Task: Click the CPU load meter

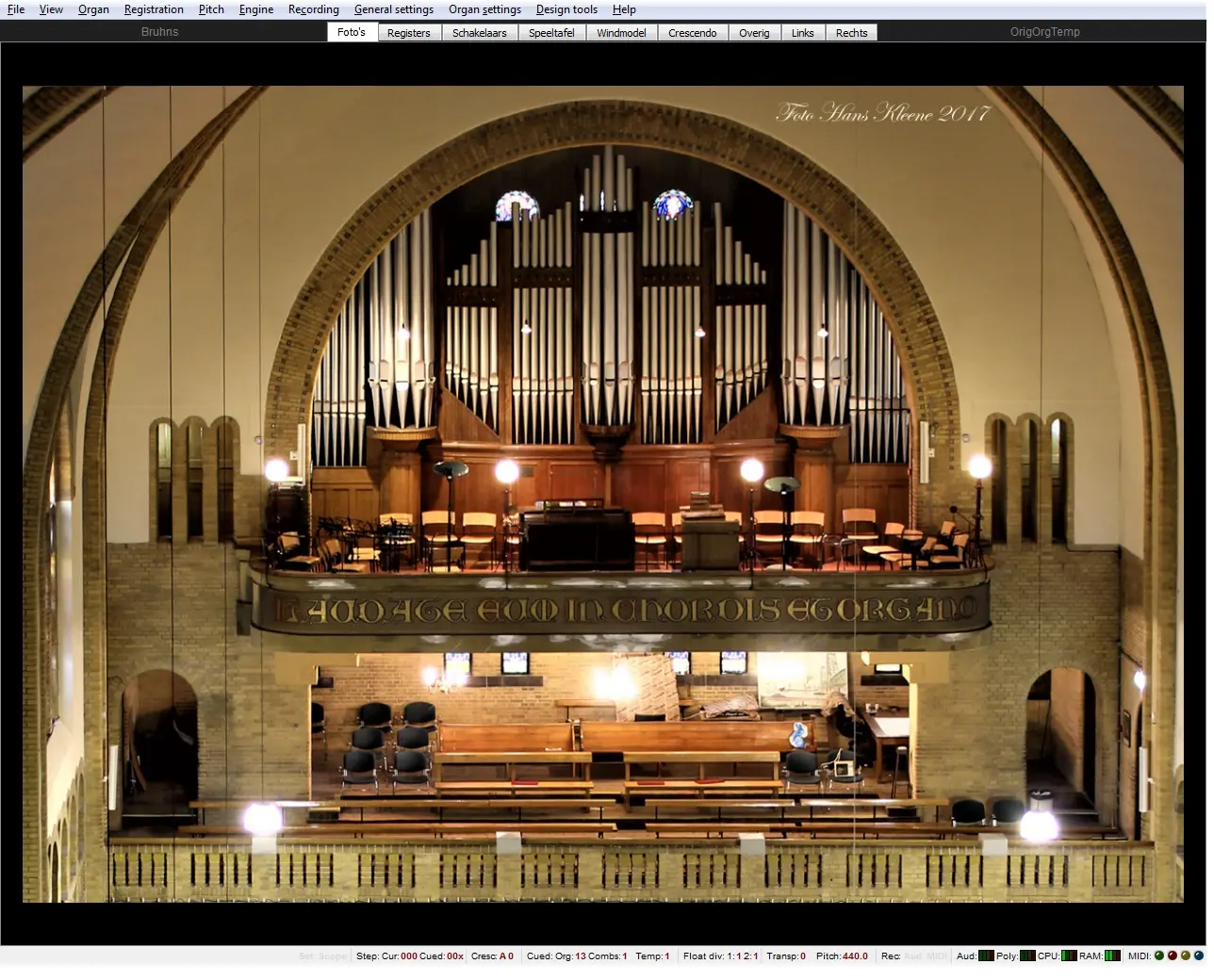Action: [x=1069, y=955]
